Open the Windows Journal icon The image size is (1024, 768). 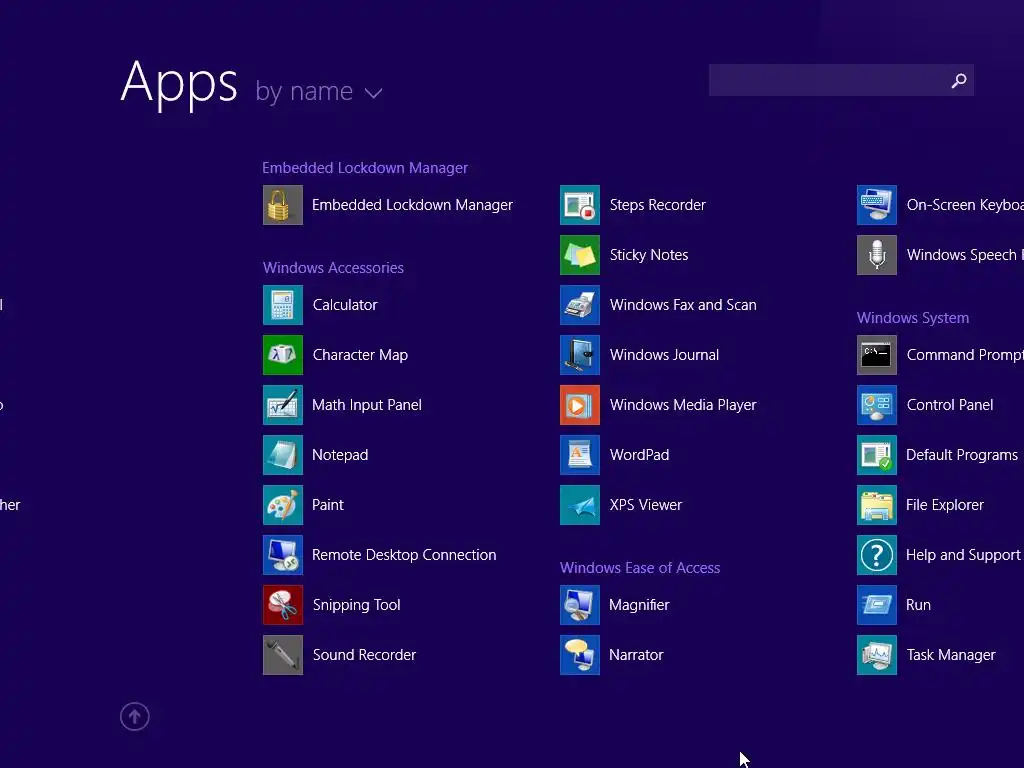point(580,355)
